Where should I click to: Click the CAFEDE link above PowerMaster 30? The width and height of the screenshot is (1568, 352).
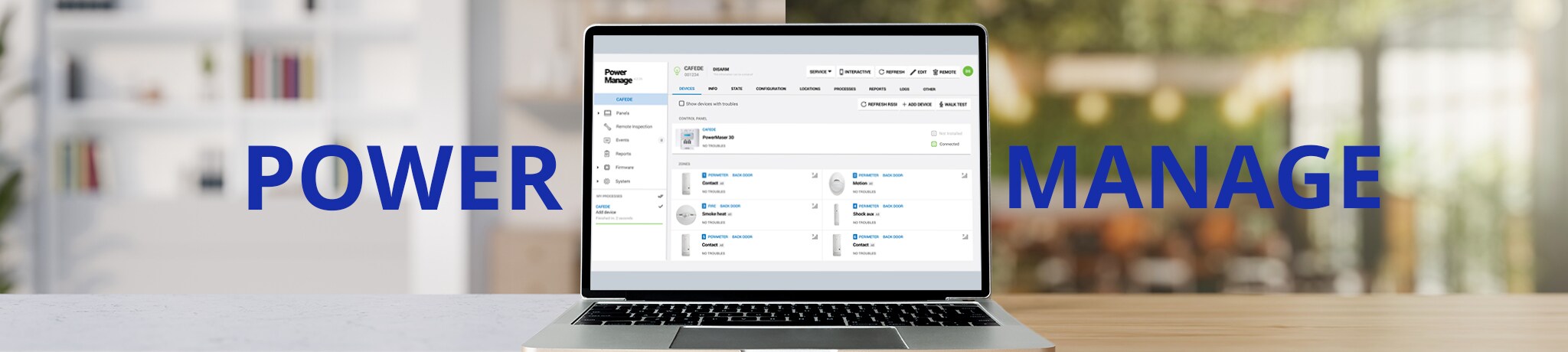click(709, 129)
